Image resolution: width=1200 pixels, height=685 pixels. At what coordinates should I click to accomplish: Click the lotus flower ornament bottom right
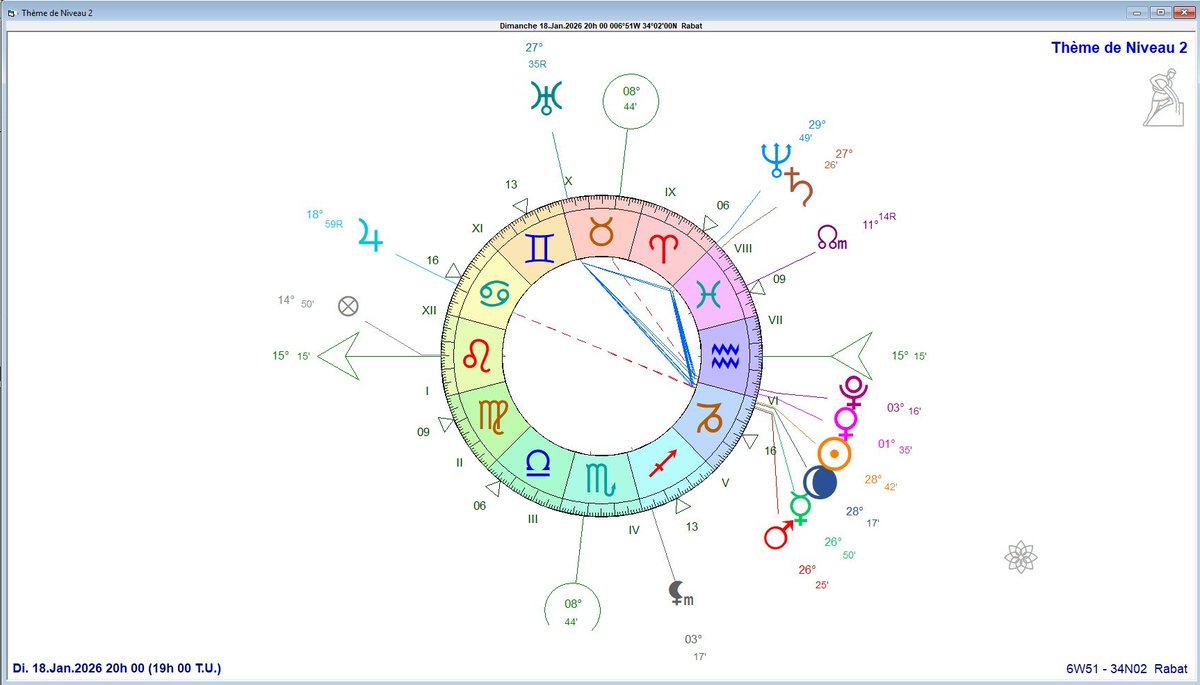click(1021, 555)
